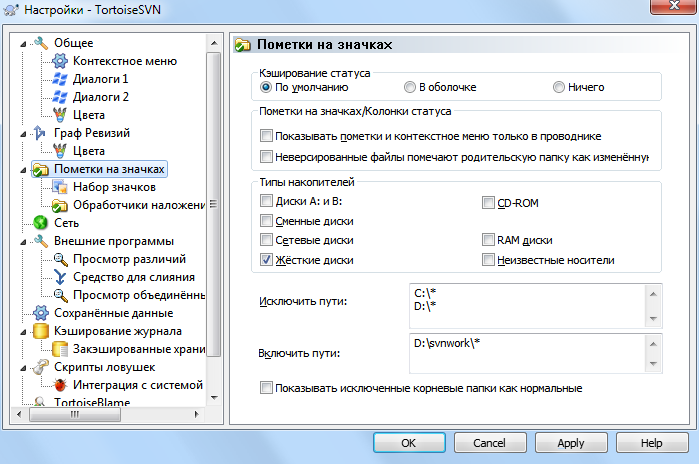This screenshot has height=464, width=699.
Task: Check the Сетевые диски checkbox
Action: [x=266, y=240]
